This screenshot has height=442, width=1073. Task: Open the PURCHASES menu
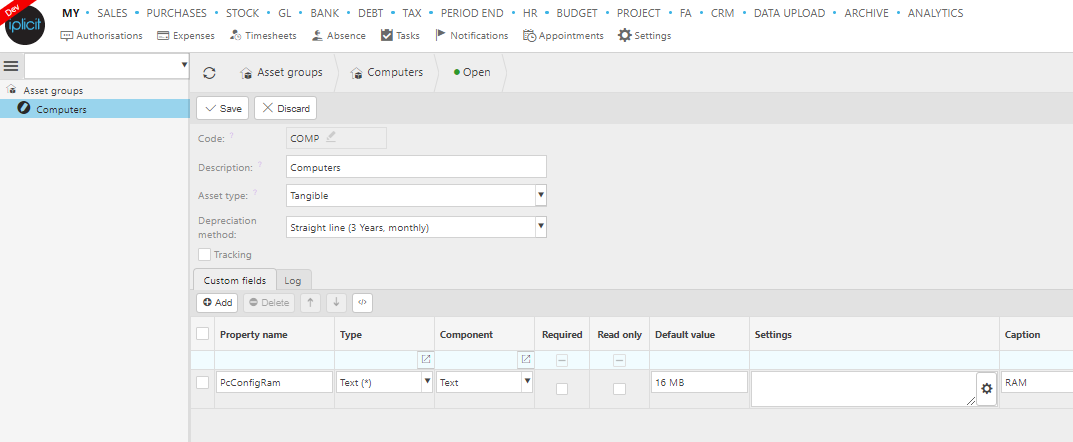pyautogui.click(x=177, y=13)
